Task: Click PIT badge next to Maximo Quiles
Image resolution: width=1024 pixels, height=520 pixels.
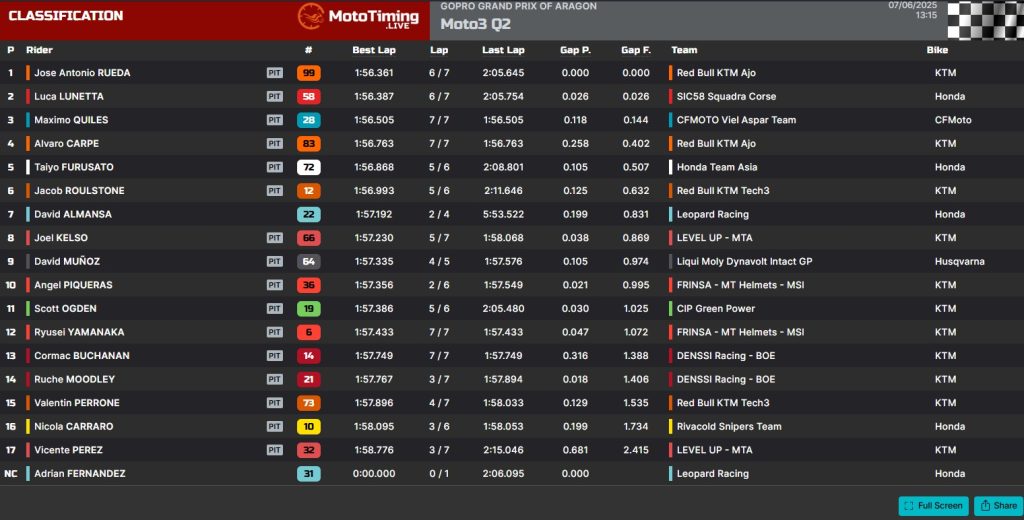Action: click(x=274, y=120)
